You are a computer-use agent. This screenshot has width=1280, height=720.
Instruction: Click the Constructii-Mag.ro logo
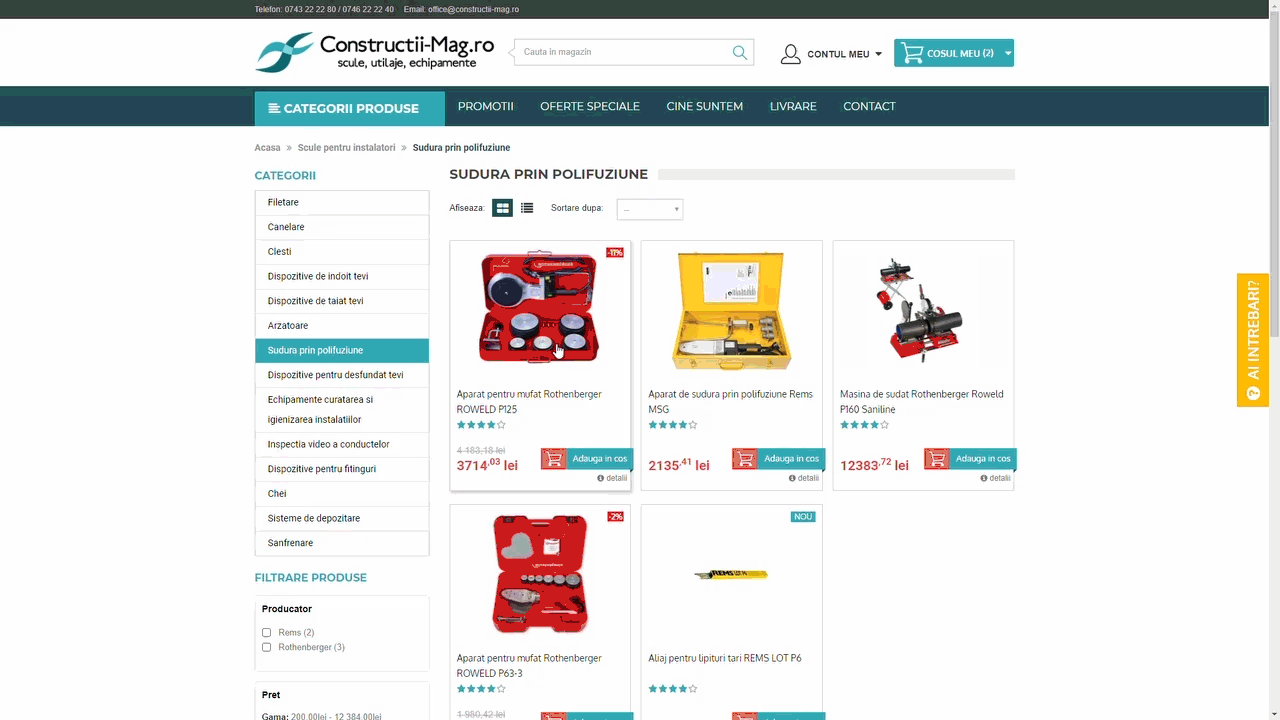(x=375, y=52)
